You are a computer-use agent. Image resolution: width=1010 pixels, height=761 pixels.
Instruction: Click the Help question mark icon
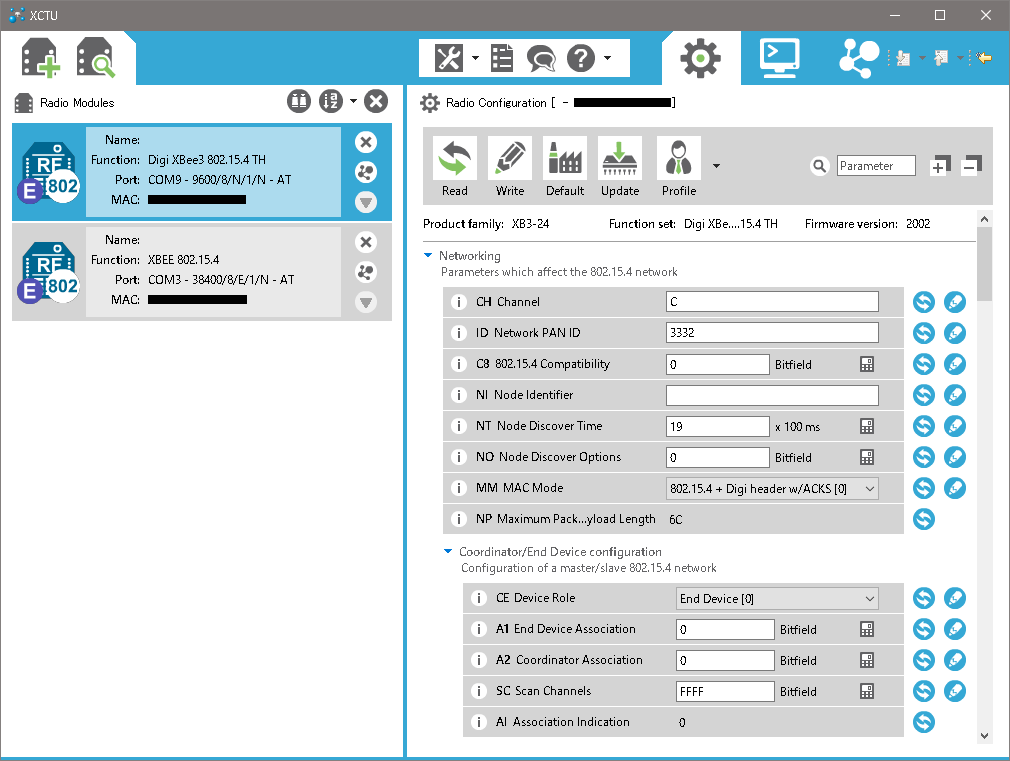click(x=581, y=58)
